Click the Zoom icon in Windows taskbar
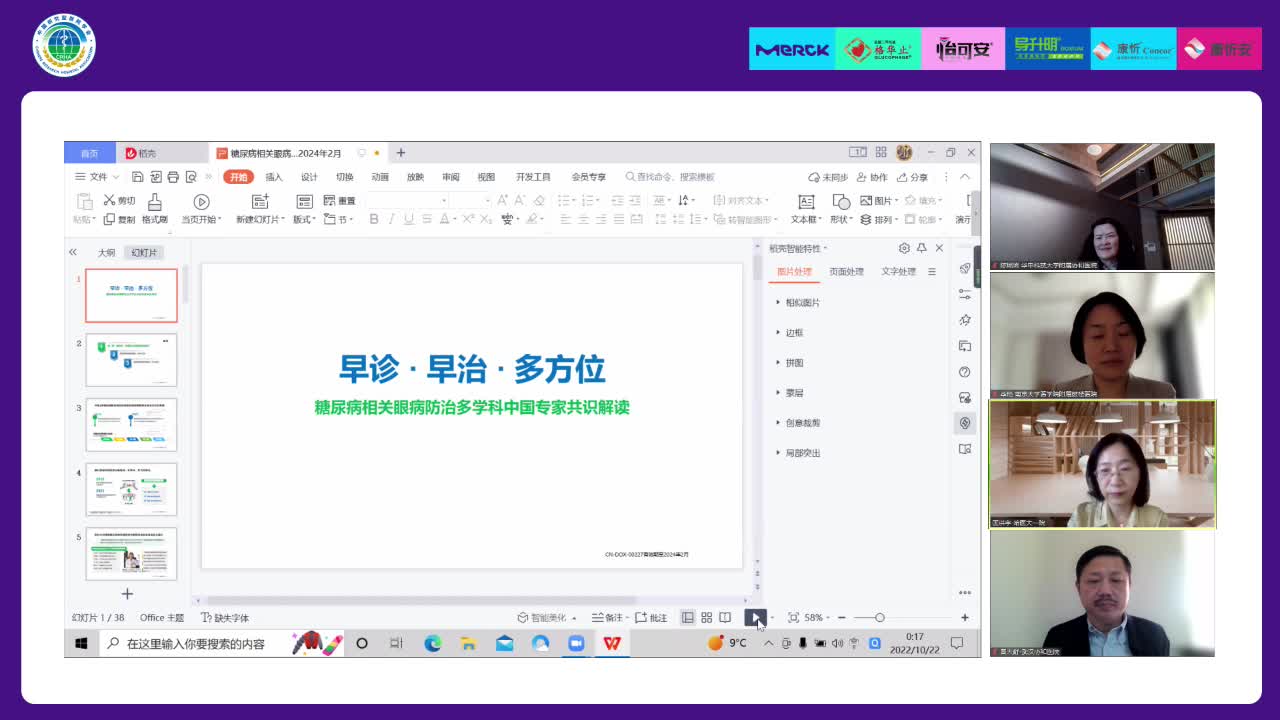1280x720 pixels. click(576, 643)
